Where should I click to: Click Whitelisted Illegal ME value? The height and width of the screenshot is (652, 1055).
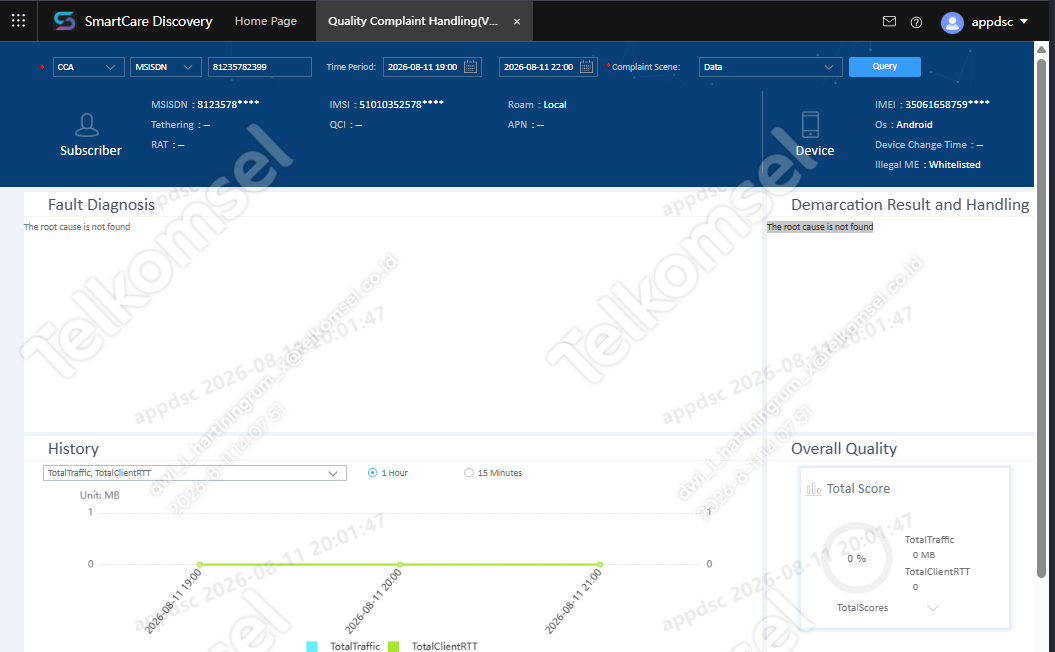[954, 164]
